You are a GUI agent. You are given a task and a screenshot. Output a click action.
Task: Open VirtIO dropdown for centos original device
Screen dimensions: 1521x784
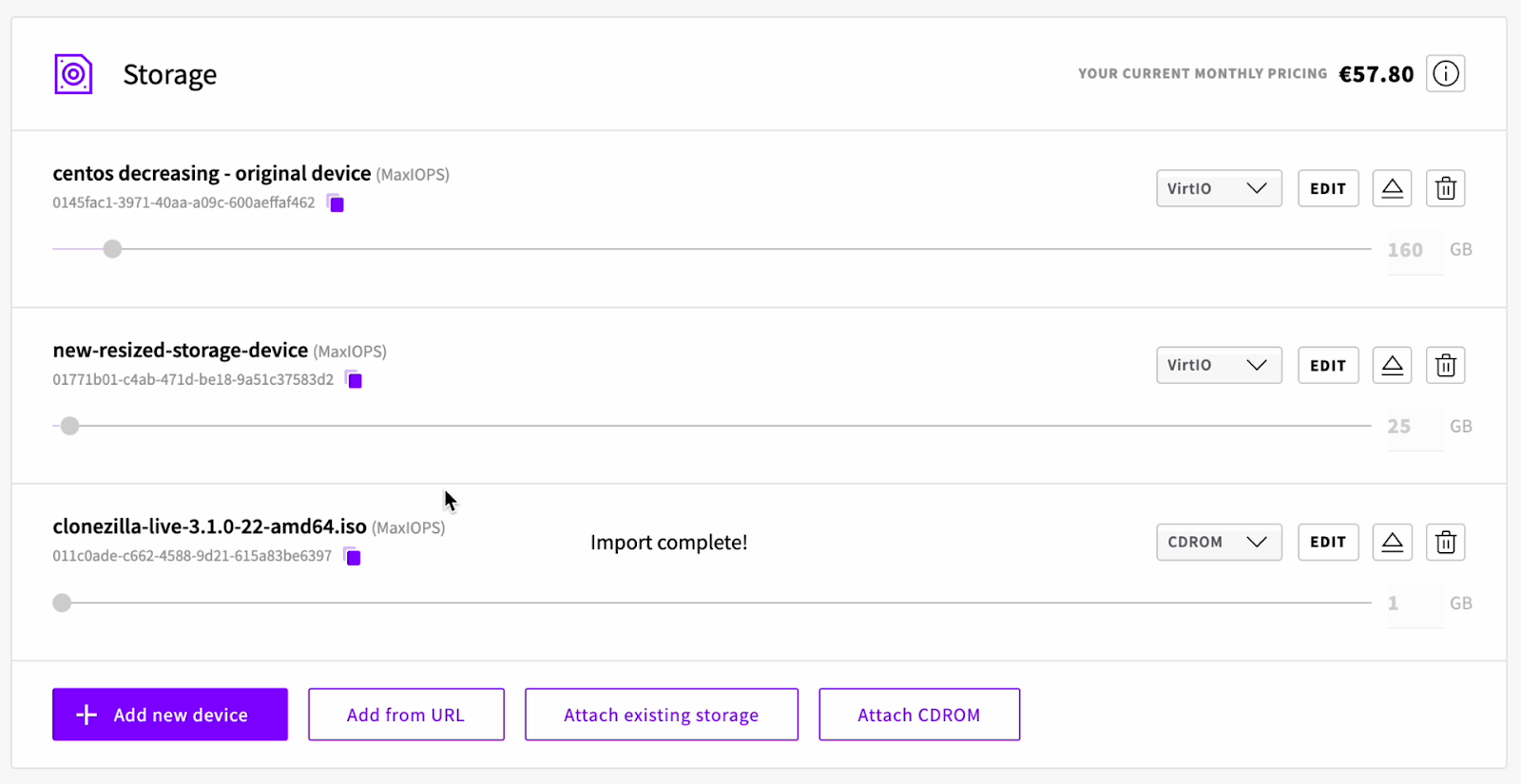click(x=1219, y=188)
